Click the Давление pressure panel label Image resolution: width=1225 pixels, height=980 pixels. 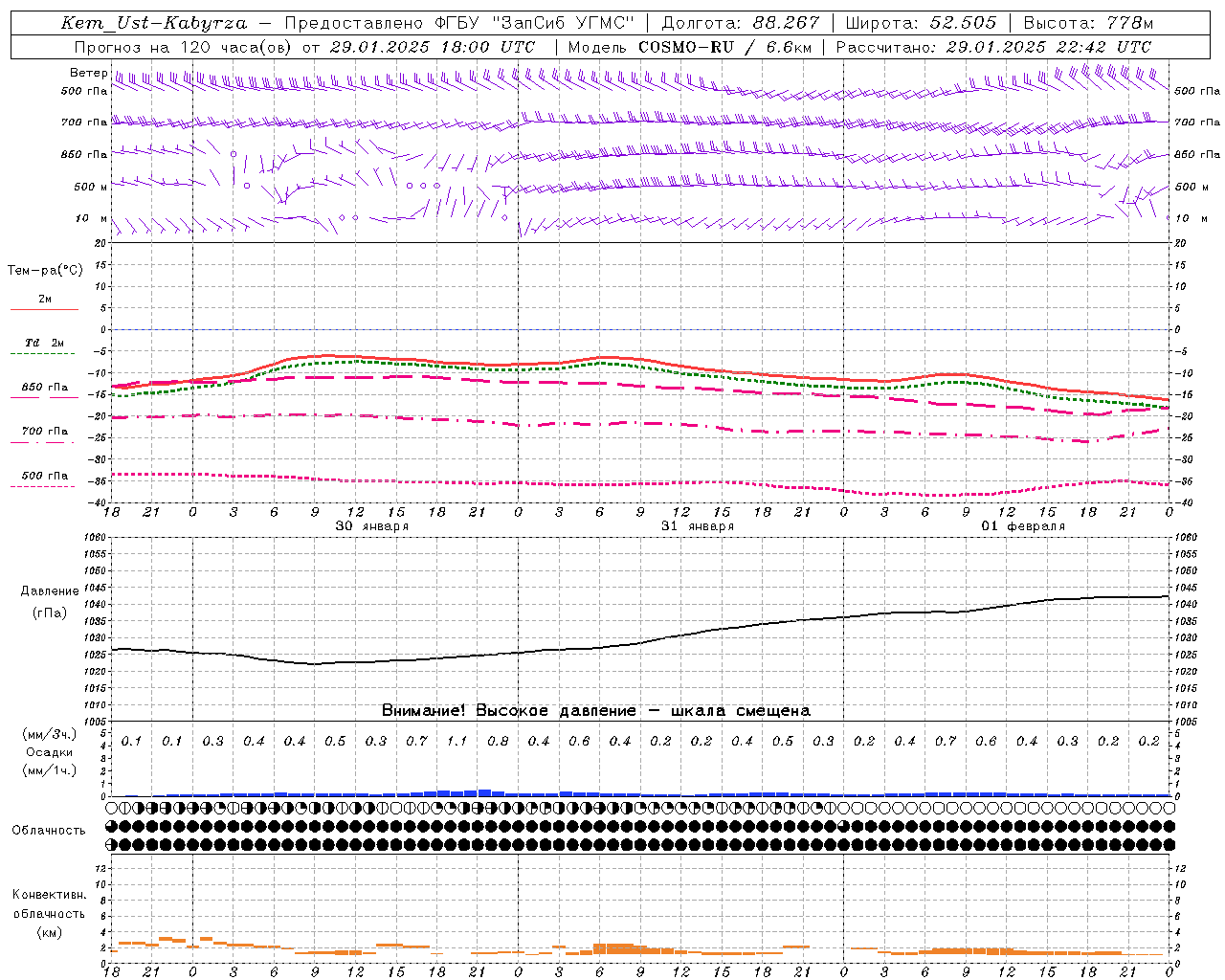(x=50, y=591)
